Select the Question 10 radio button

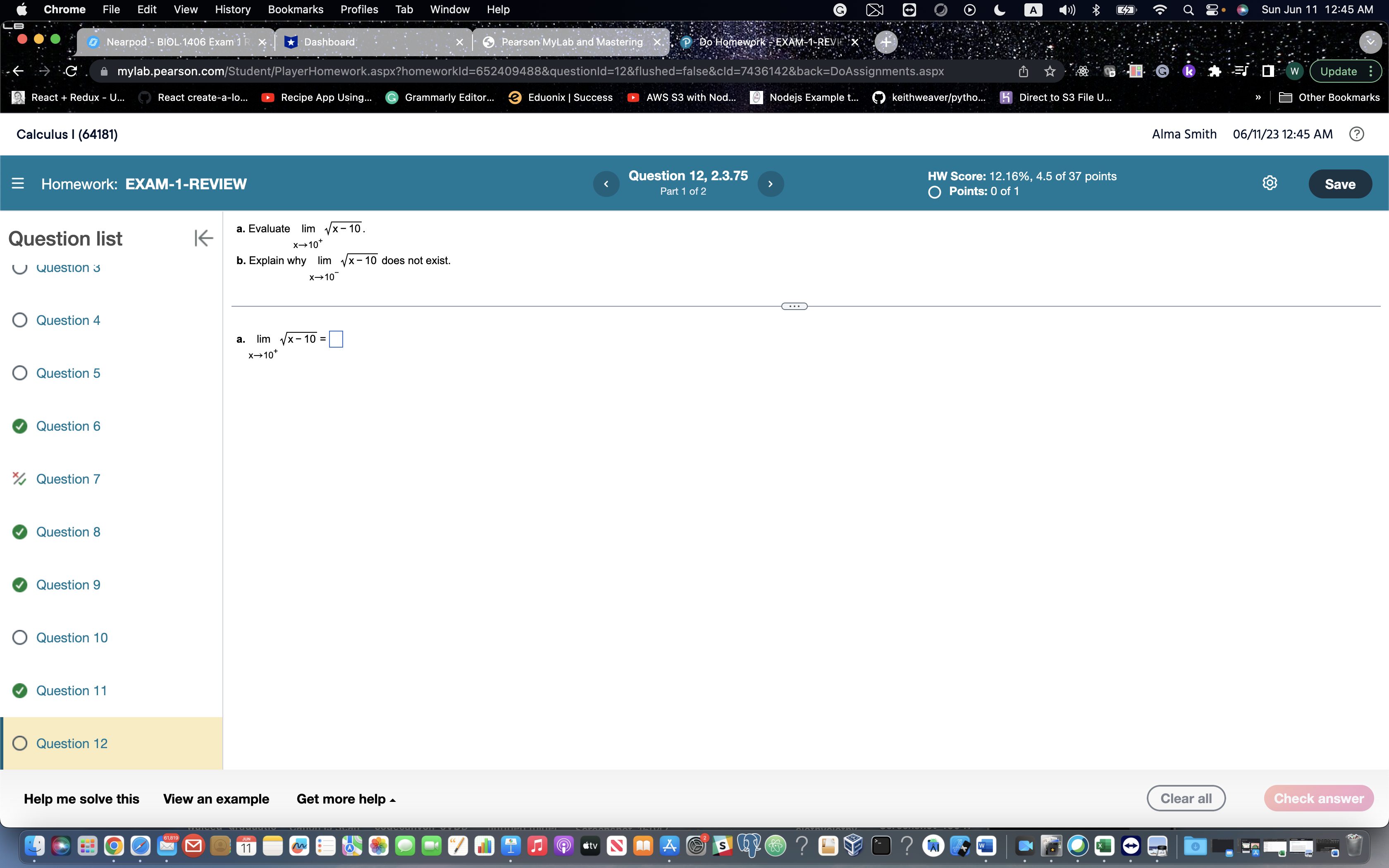tap(19, 637)
